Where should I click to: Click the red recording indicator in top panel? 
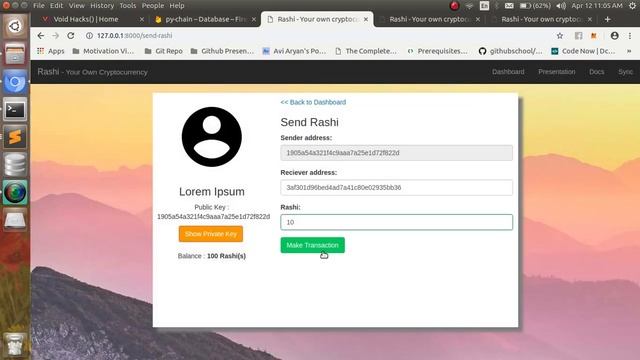pos(454,6)
